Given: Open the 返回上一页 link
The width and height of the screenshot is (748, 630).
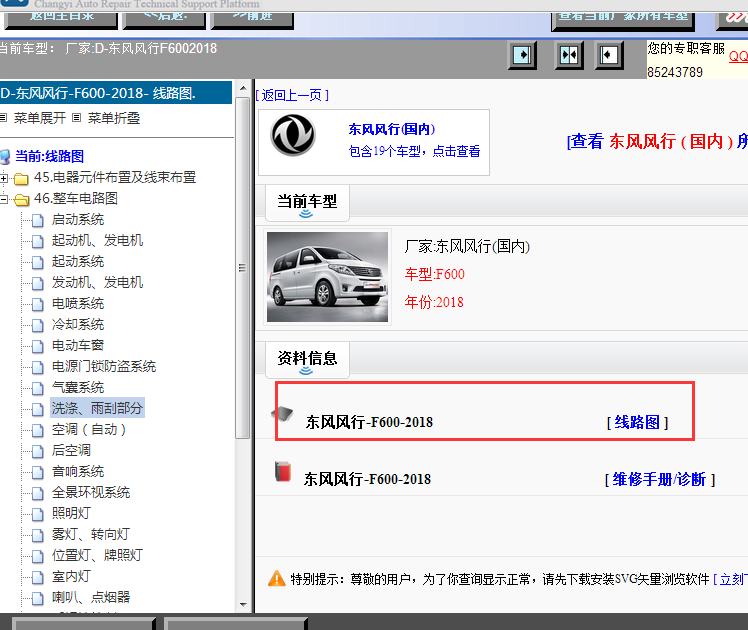Looking at the screenshot, I should pyautogui.click(x=292, y=95).
